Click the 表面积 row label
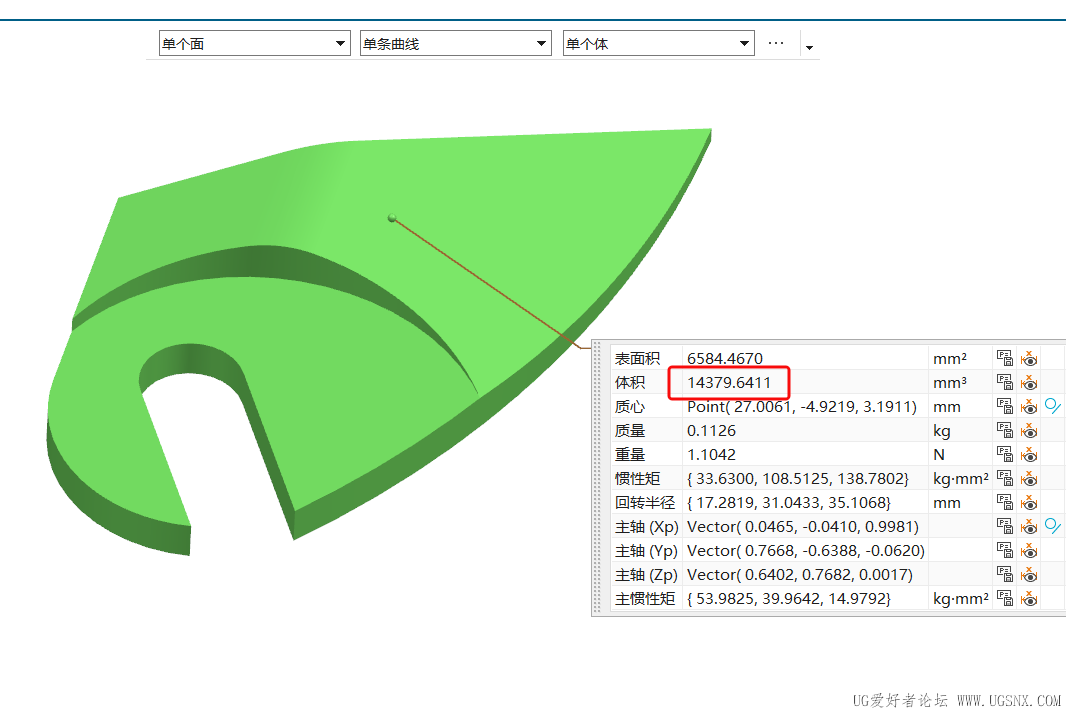 tap(637, 358)
